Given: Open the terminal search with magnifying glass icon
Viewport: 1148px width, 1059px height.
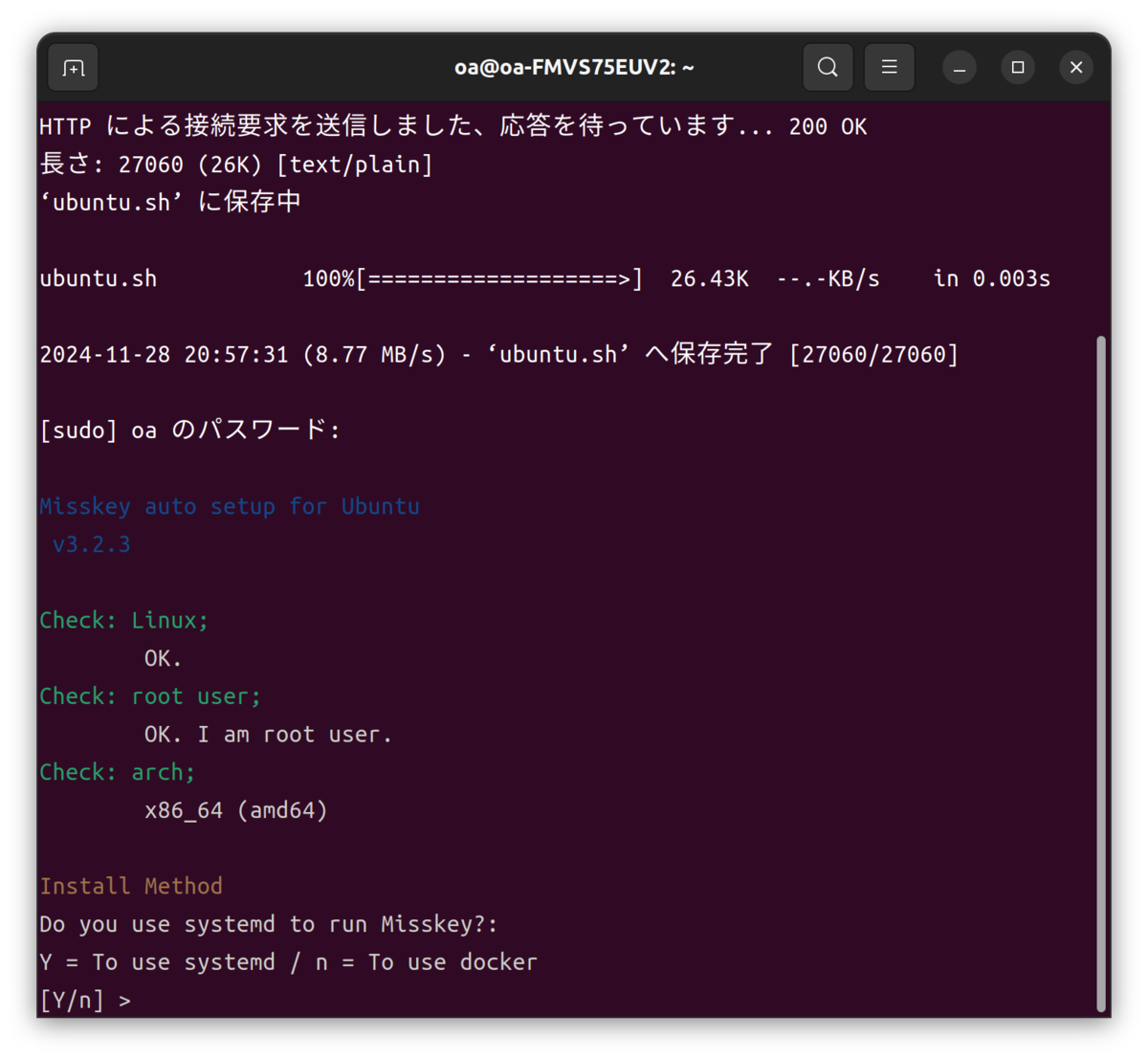Looking at the screenshot, I should click(x=828, y=67).
